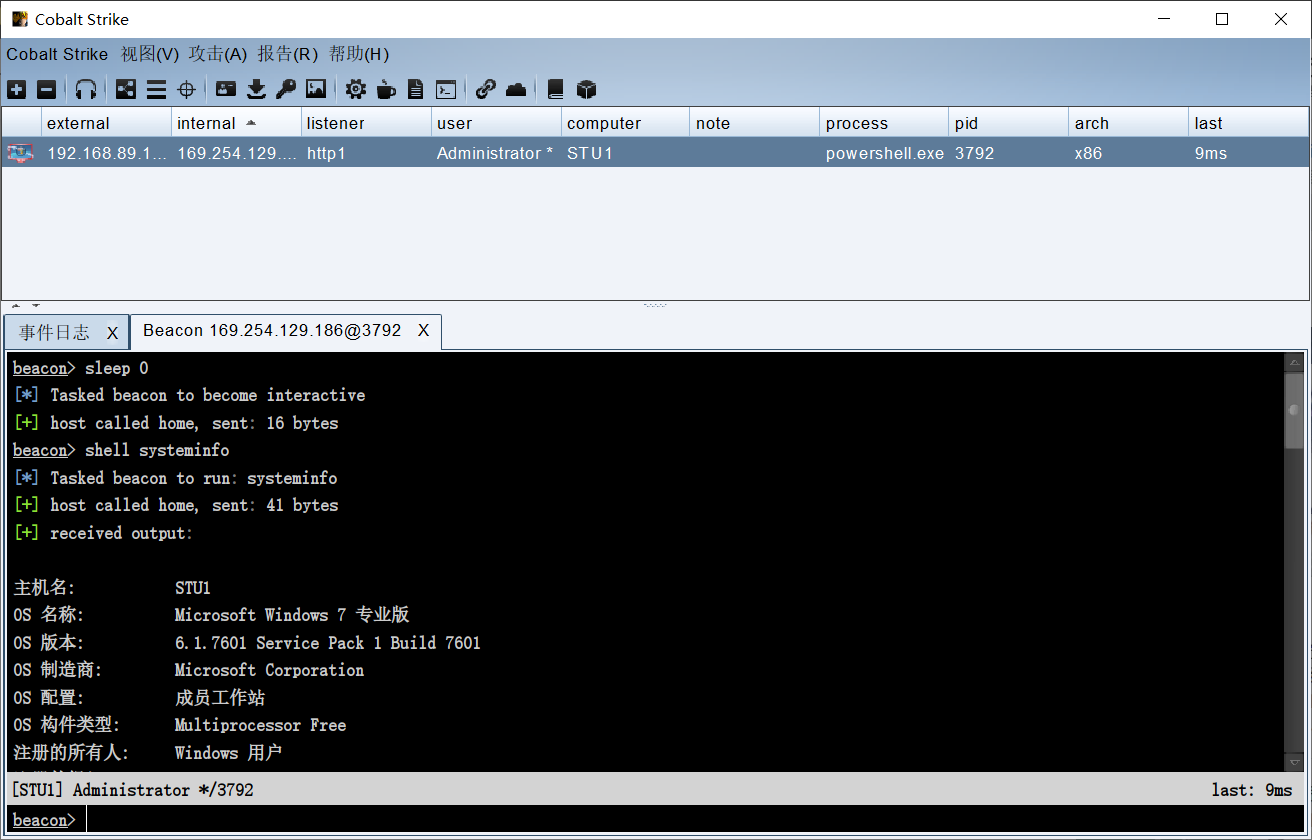This screenshot has width=1312, height=840.
Task: Click the terminal scripted web delivery icon
Action: tap(446, 89)
